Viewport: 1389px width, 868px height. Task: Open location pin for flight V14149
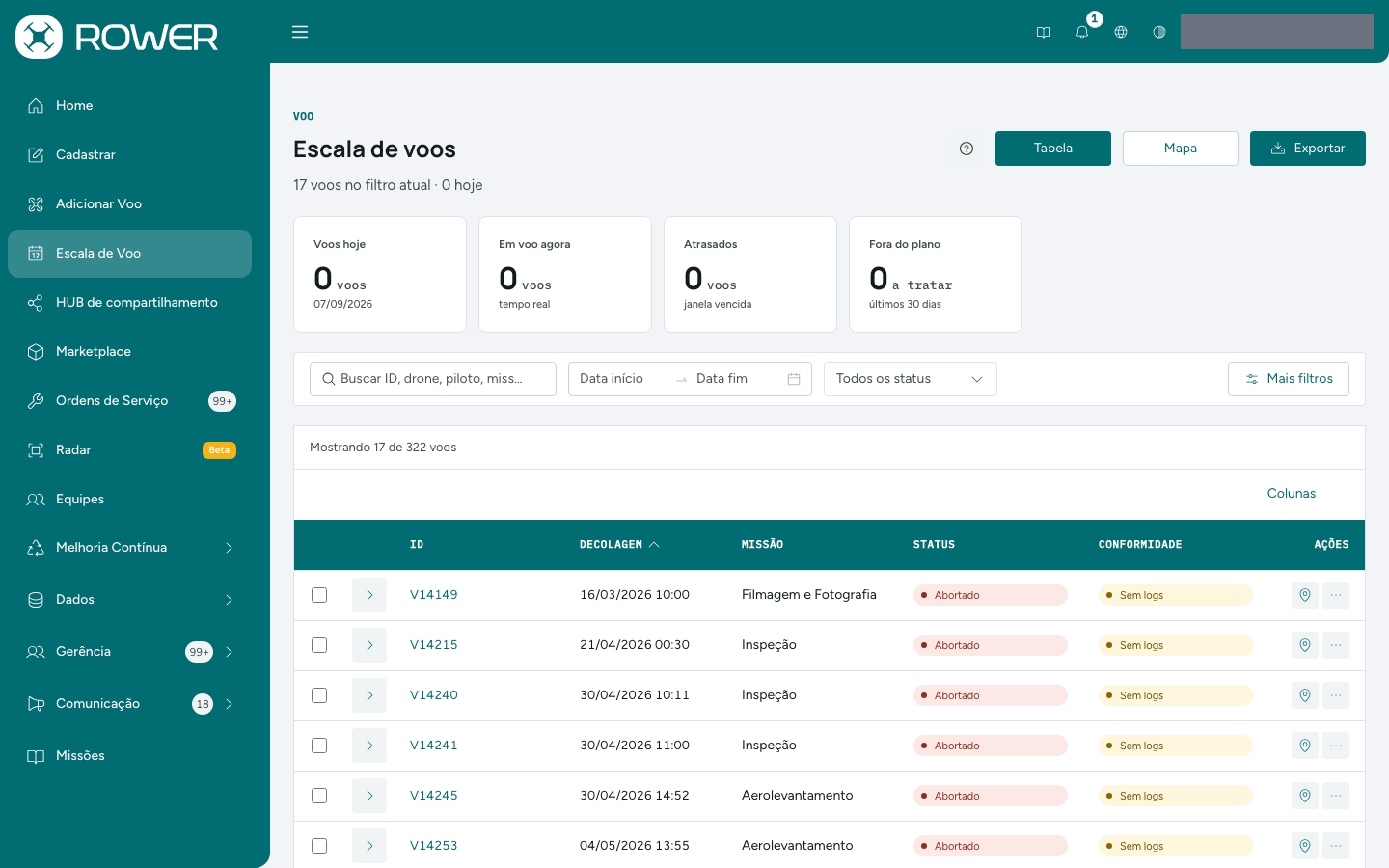pos(1305,595)
